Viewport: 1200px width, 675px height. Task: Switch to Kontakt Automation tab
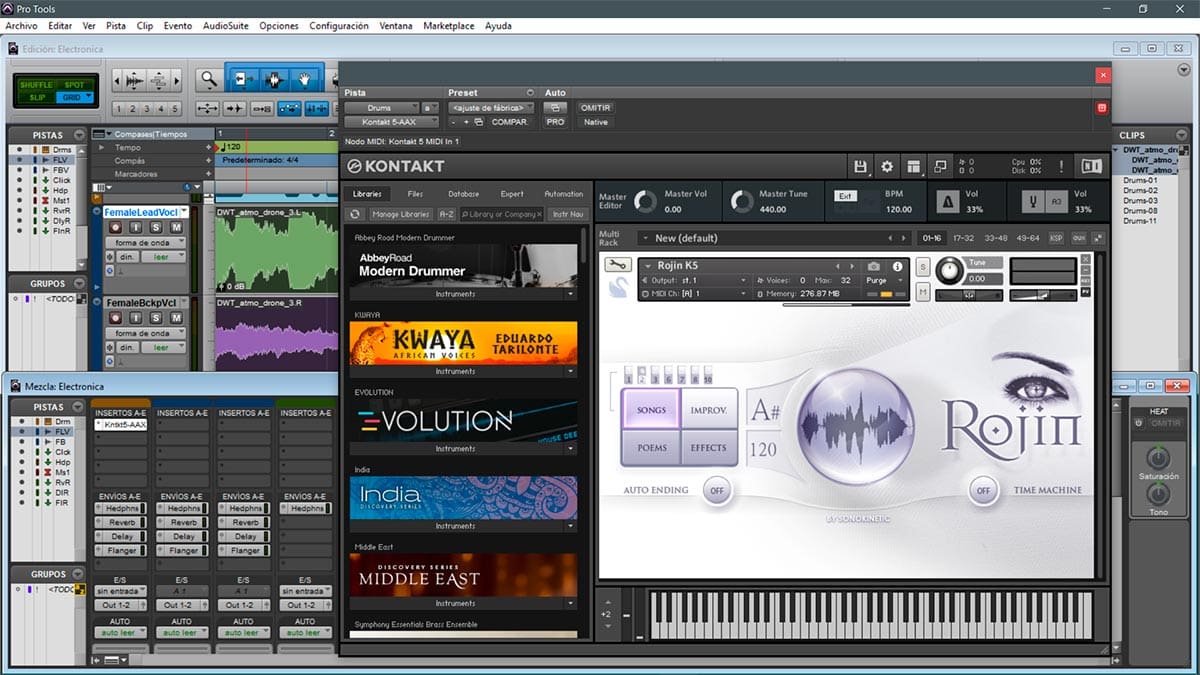click(x=563, y=194)
